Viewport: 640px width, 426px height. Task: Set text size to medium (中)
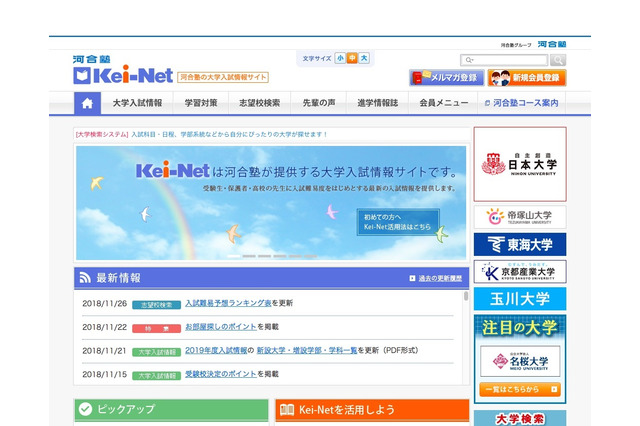tap(352, 58)
